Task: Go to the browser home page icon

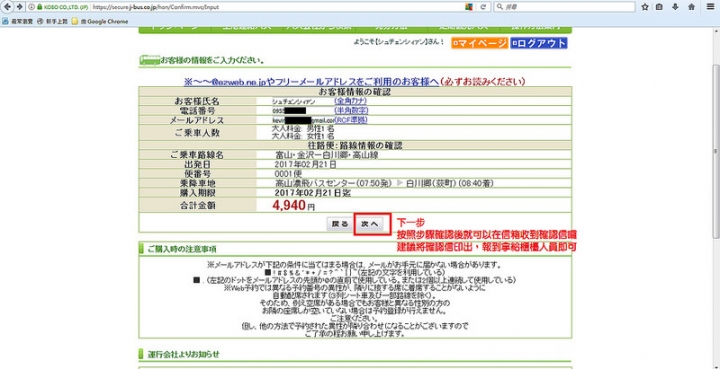Action: coord(691,7)
